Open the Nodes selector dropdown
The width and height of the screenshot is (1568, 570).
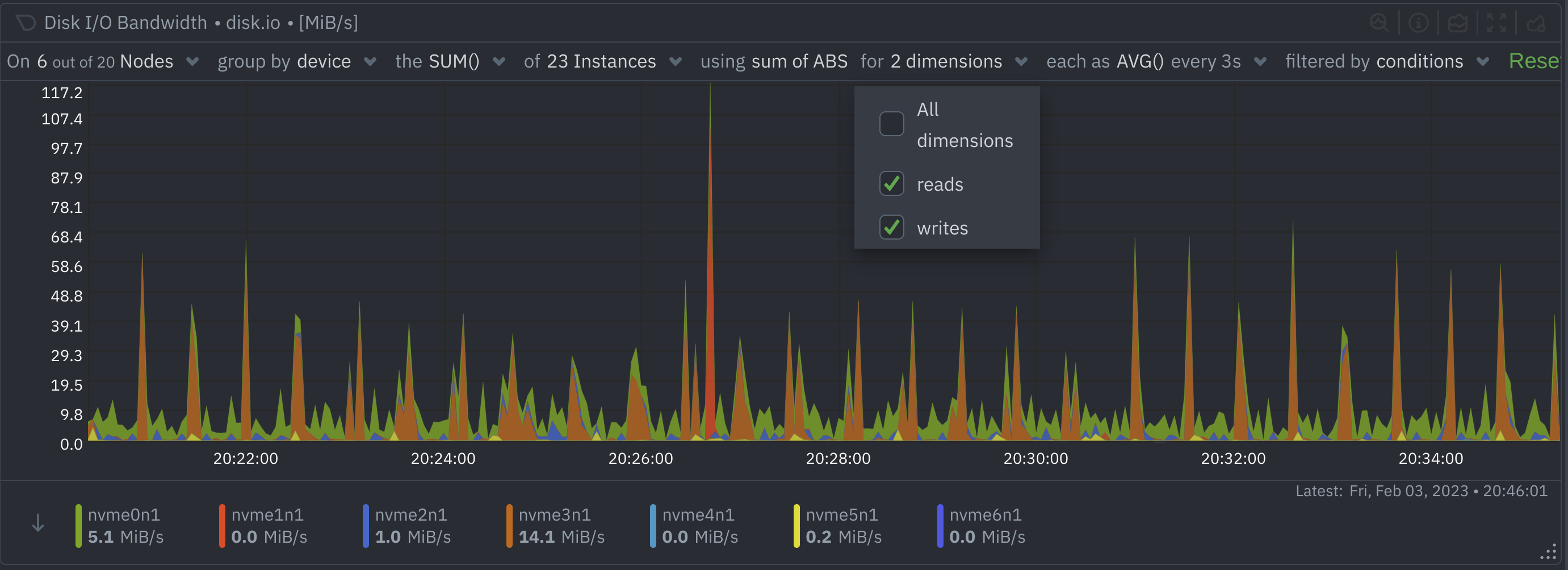point(103,61)
